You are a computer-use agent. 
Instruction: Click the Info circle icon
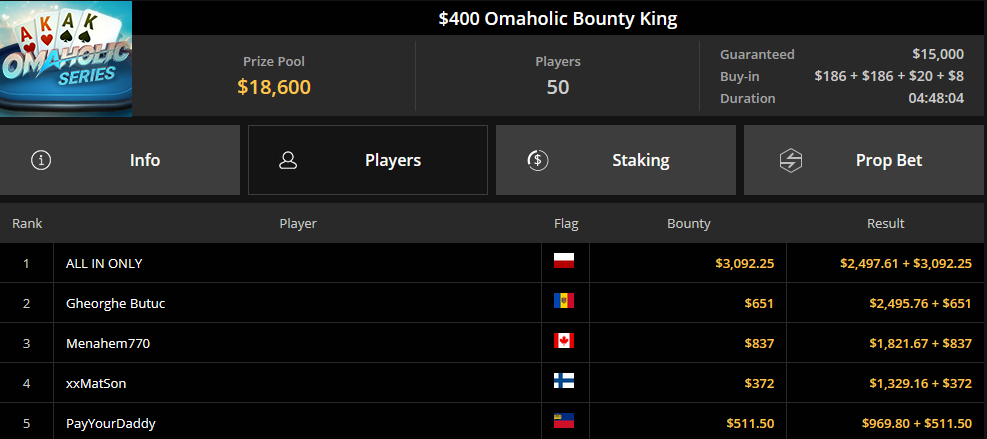pyautogui.click(x=42, y=160)
